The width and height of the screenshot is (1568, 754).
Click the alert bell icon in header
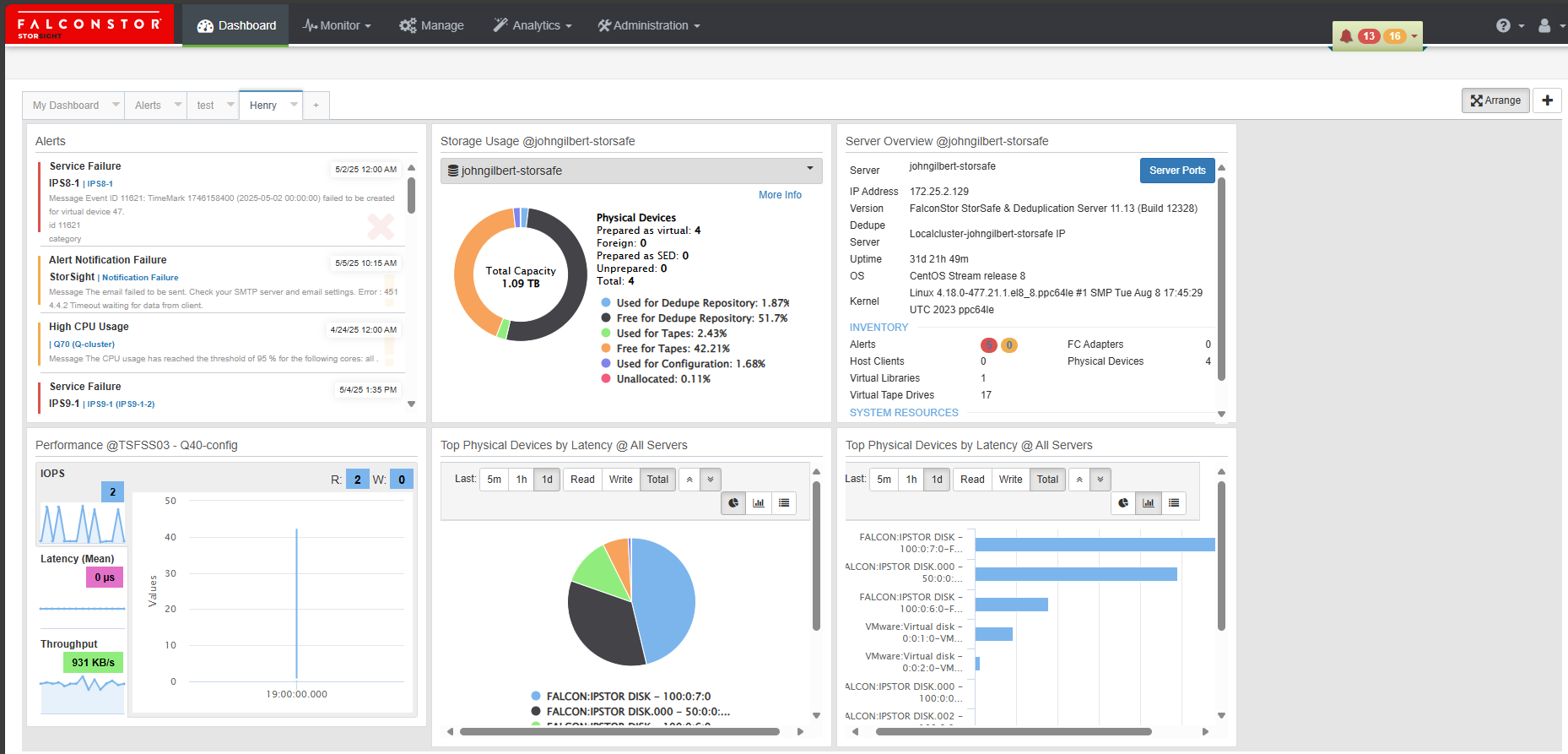point(1346,36)
